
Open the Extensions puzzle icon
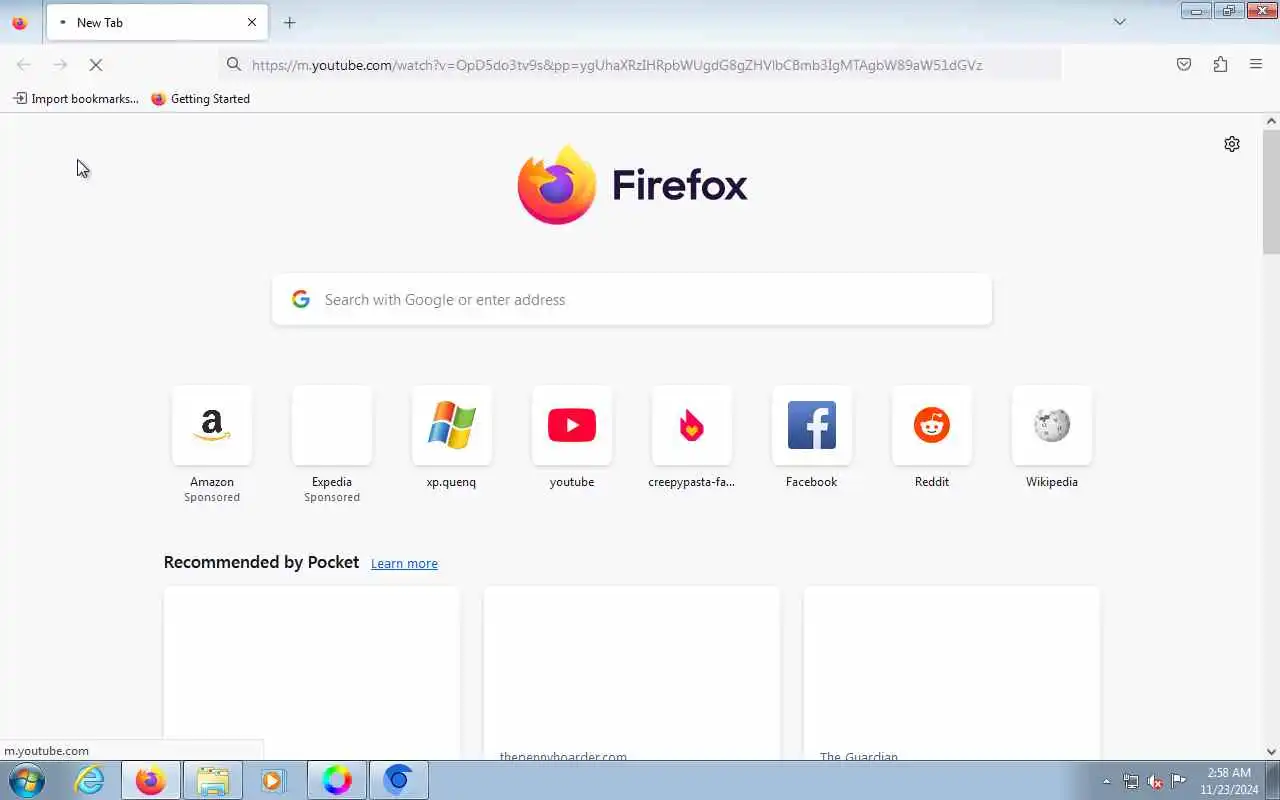[1220, 64]
